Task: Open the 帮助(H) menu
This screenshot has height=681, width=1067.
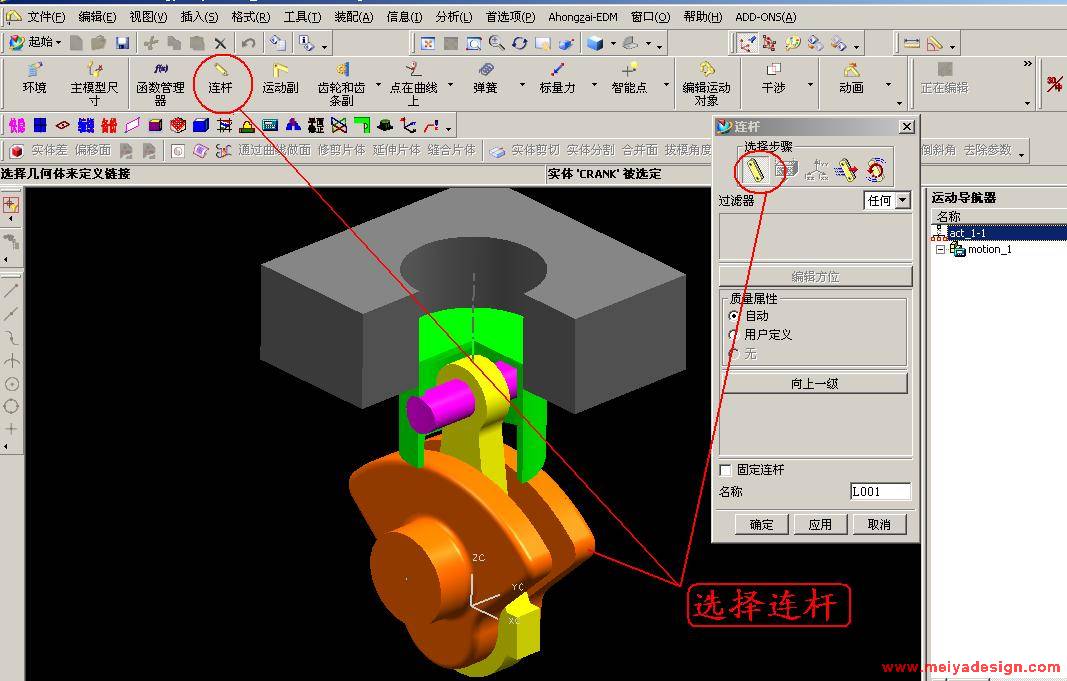Action: (x=703, y=16)
